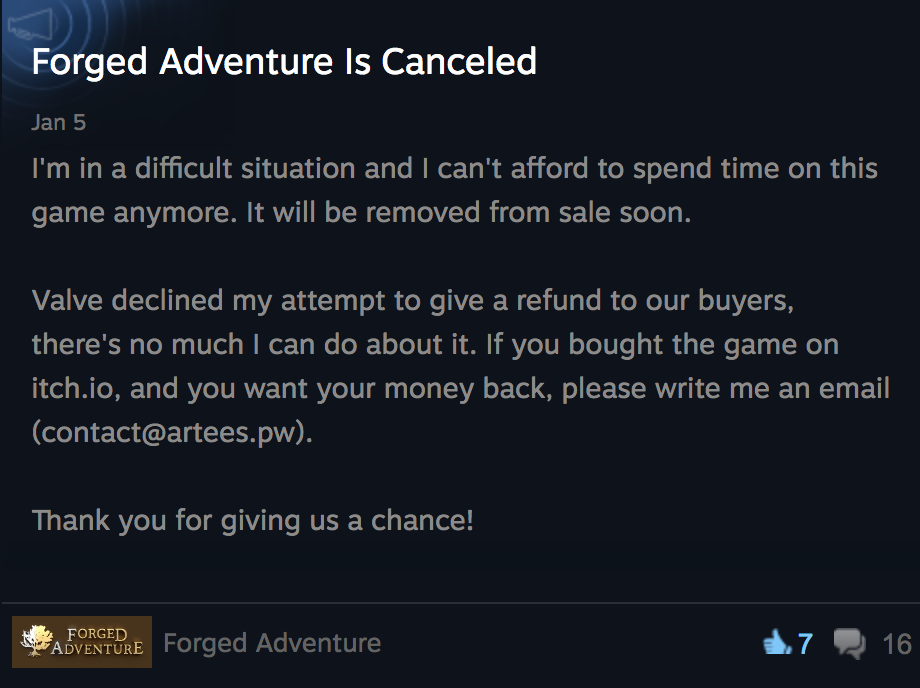Click the tree emblem in game logo

[x=36, y=640]
